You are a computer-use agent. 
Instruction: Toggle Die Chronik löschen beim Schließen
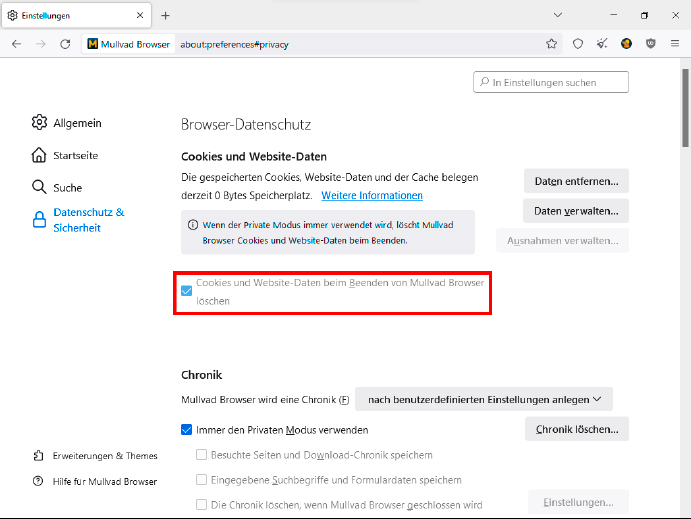coord(201,504)
